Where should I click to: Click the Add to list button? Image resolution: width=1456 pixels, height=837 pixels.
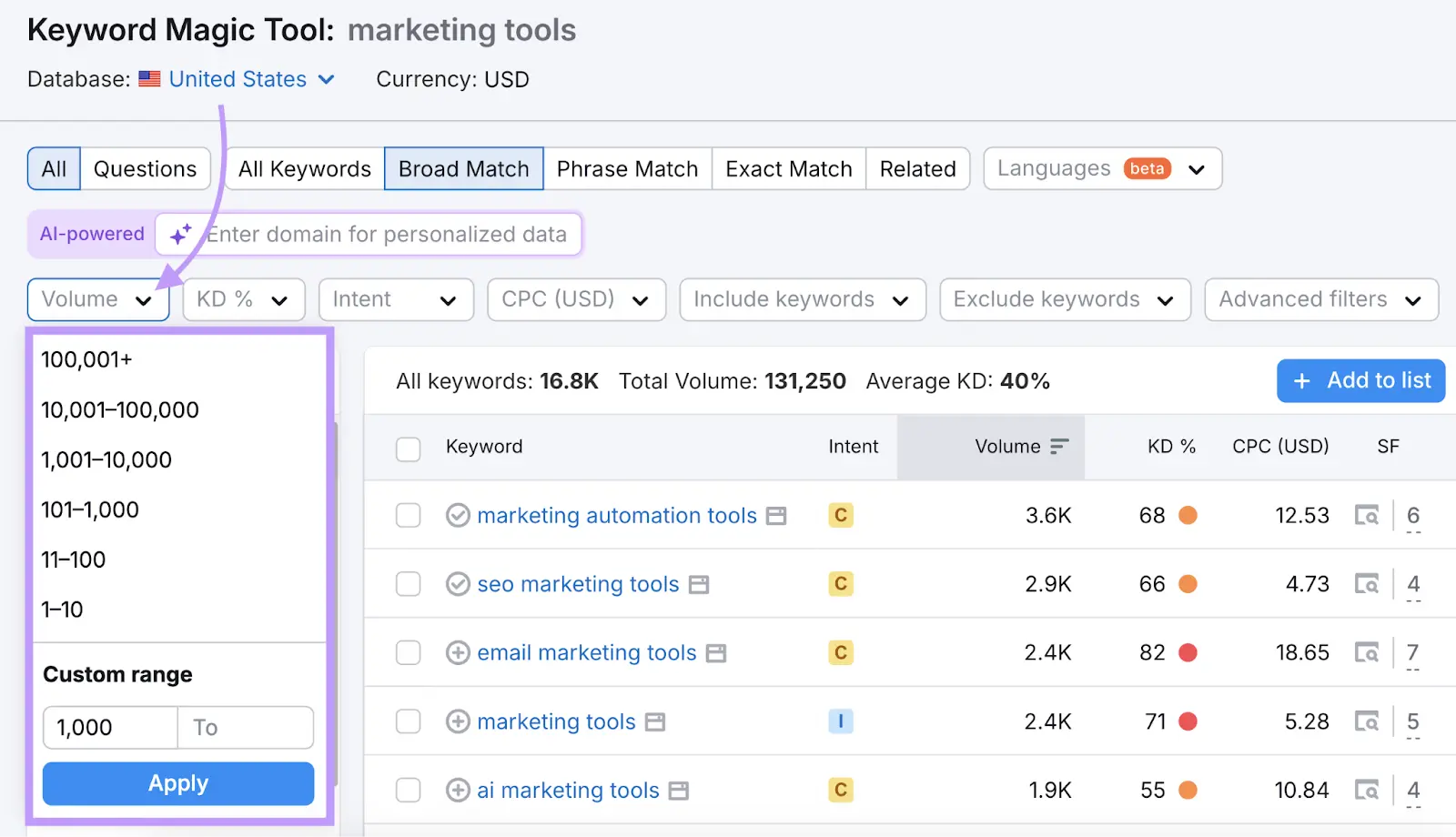point(1360,380)
